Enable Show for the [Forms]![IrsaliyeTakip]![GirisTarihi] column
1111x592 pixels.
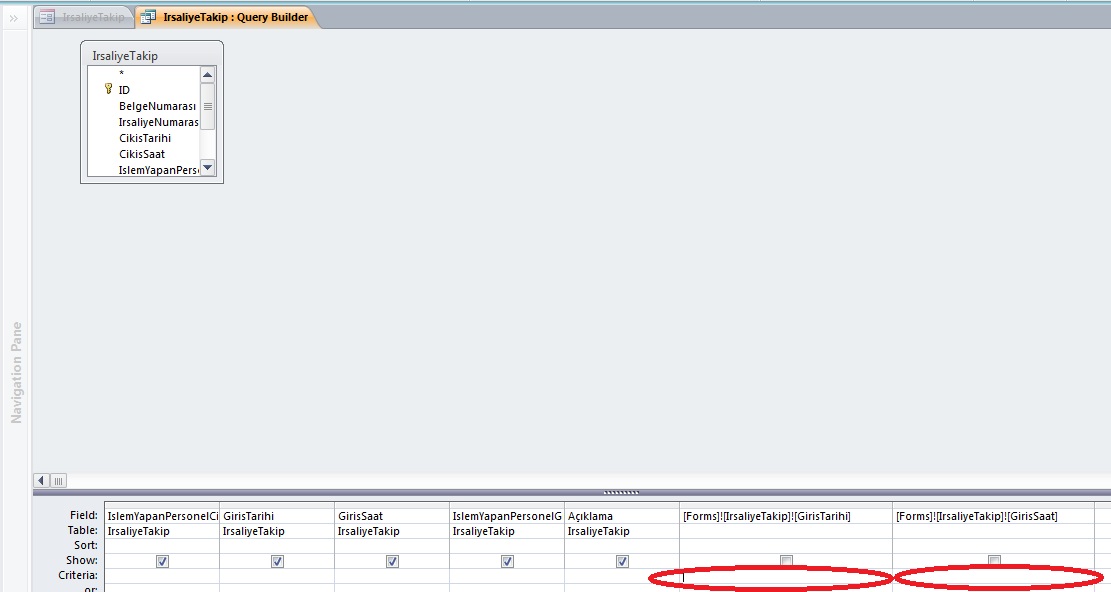point(786,562)
